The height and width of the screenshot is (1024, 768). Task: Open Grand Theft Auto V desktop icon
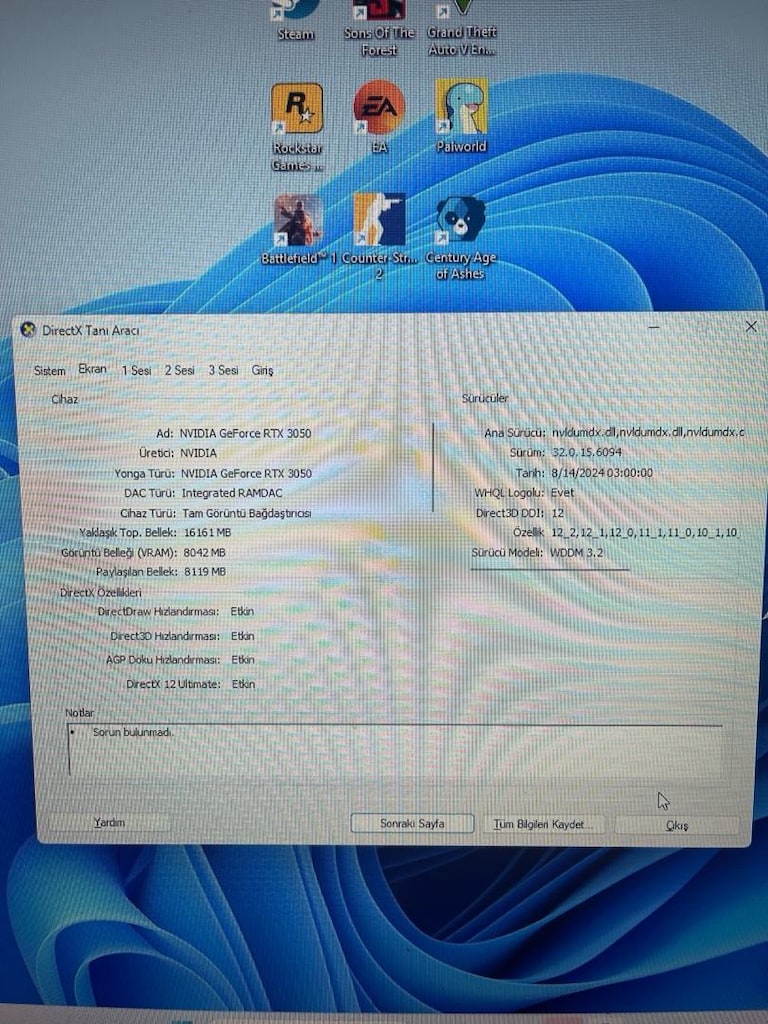click(x=462, y=27)
